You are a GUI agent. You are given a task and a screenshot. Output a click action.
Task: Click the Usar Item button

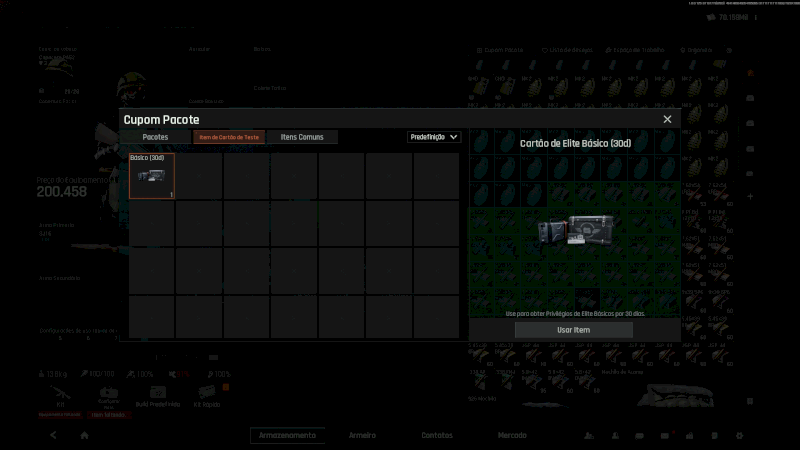(x=573, y=330)
